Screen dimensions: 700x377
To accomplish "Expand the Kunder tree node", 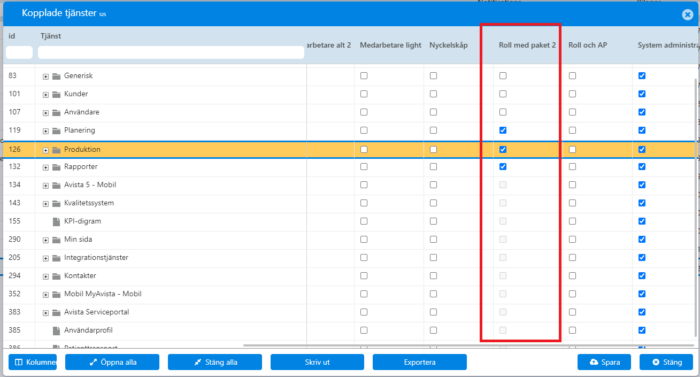I will 46,95.
